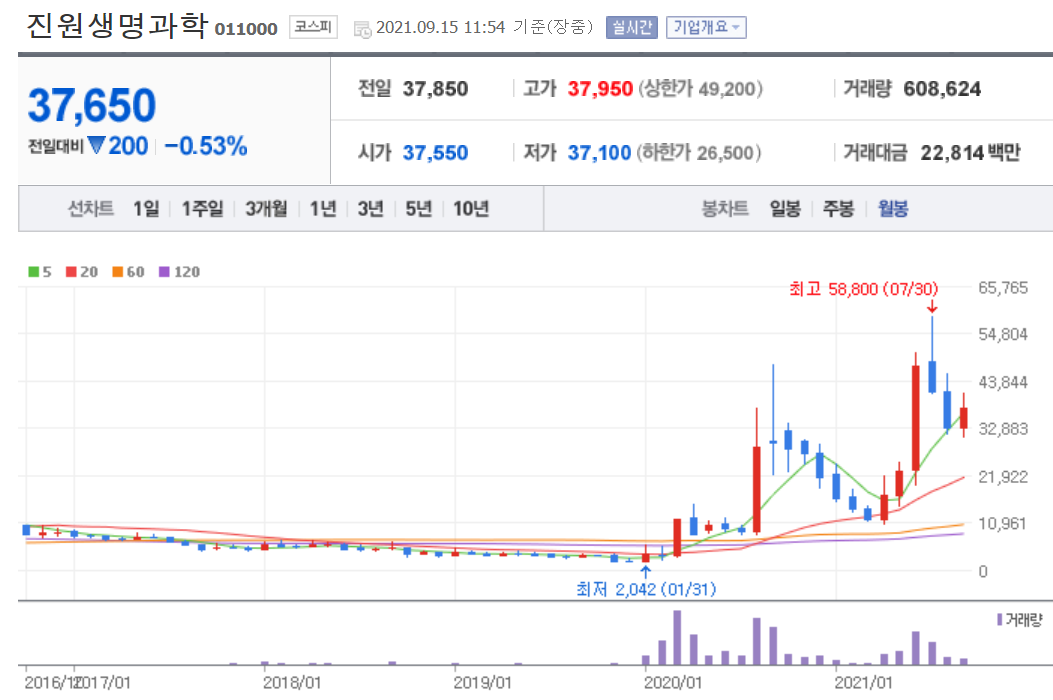Click the 상한가 49,200 text

(x=700, y=89)
